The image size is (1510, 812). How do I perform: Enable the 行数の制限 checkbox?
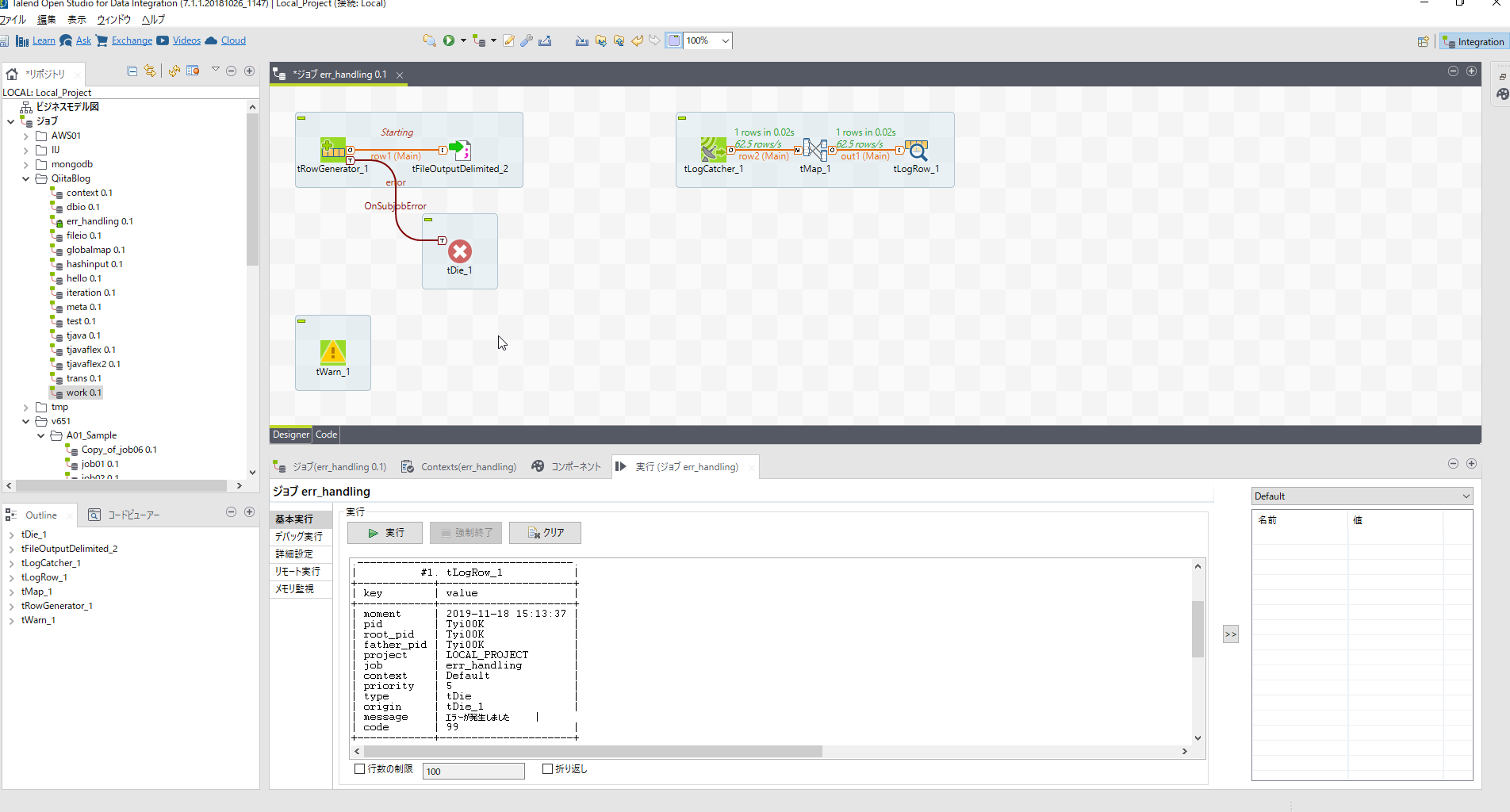coord(359,769)
